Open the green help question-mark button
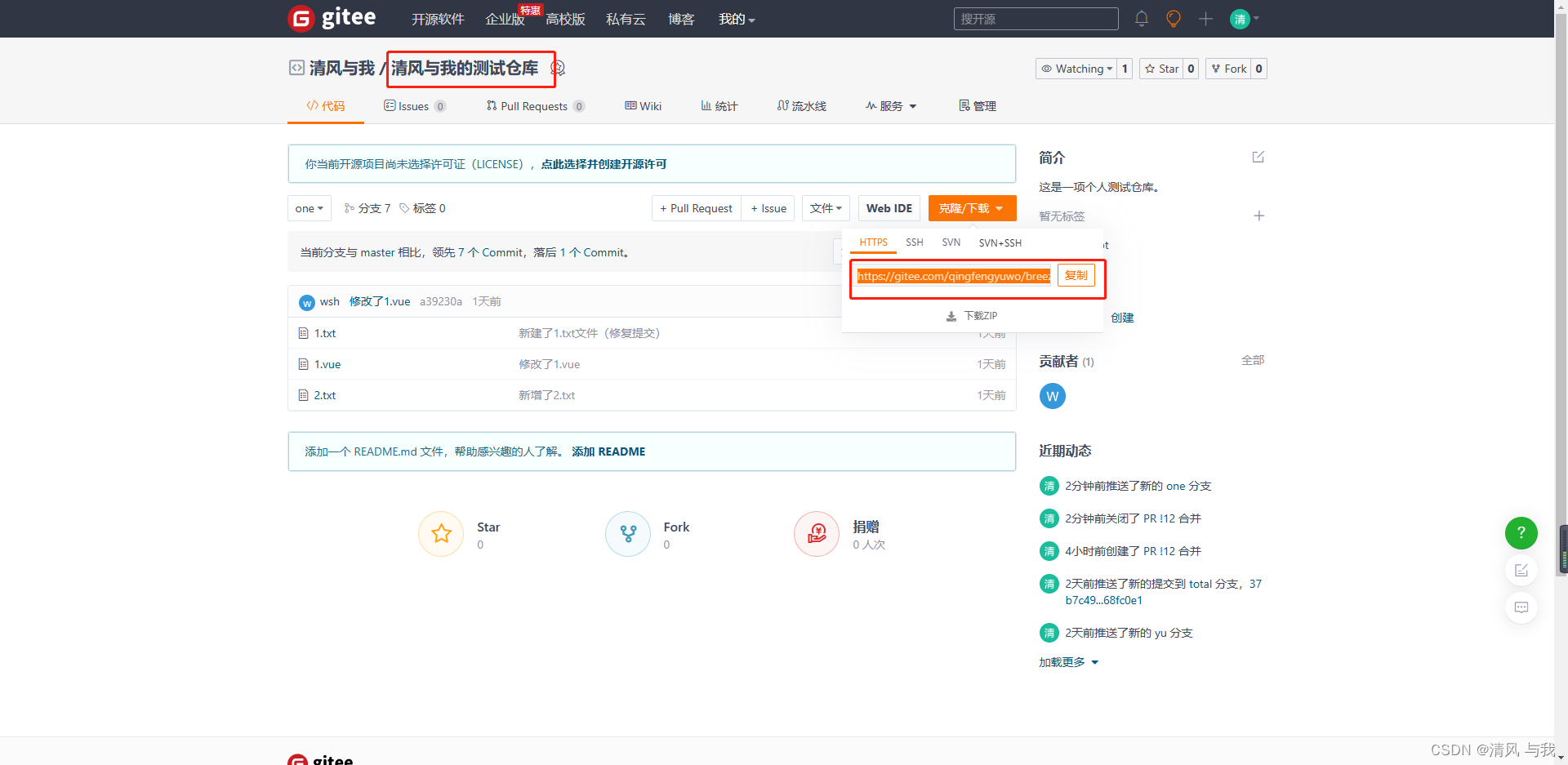The height and width of the screenshot is (765, 1568). (1521, 533)
